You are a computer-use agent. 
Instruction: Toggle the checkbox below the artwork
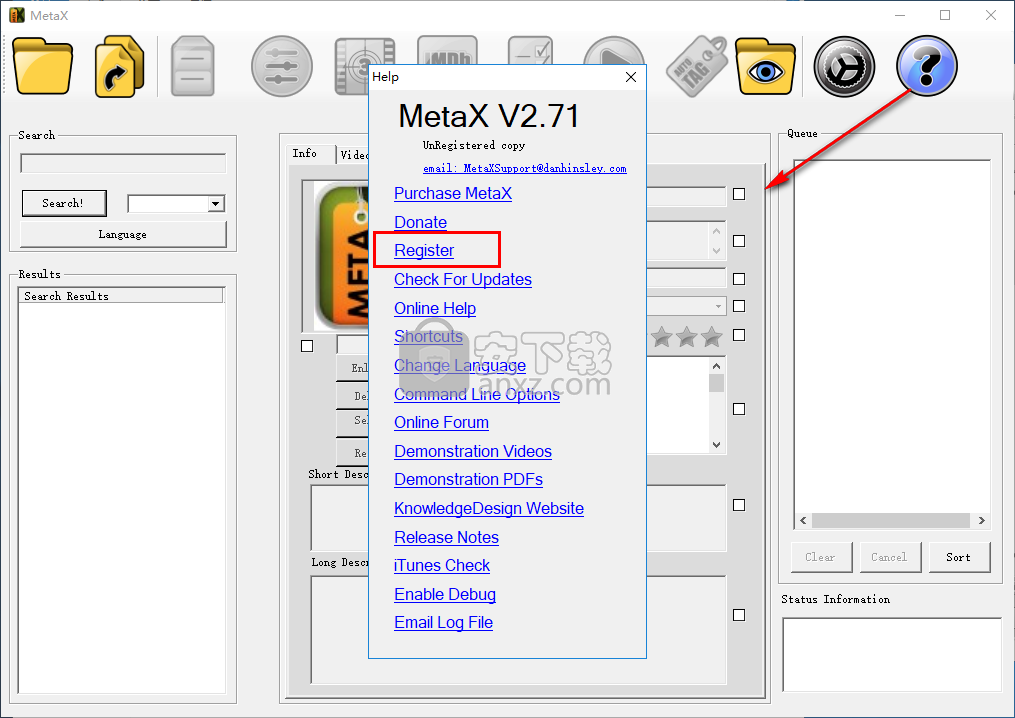(307, 346)
